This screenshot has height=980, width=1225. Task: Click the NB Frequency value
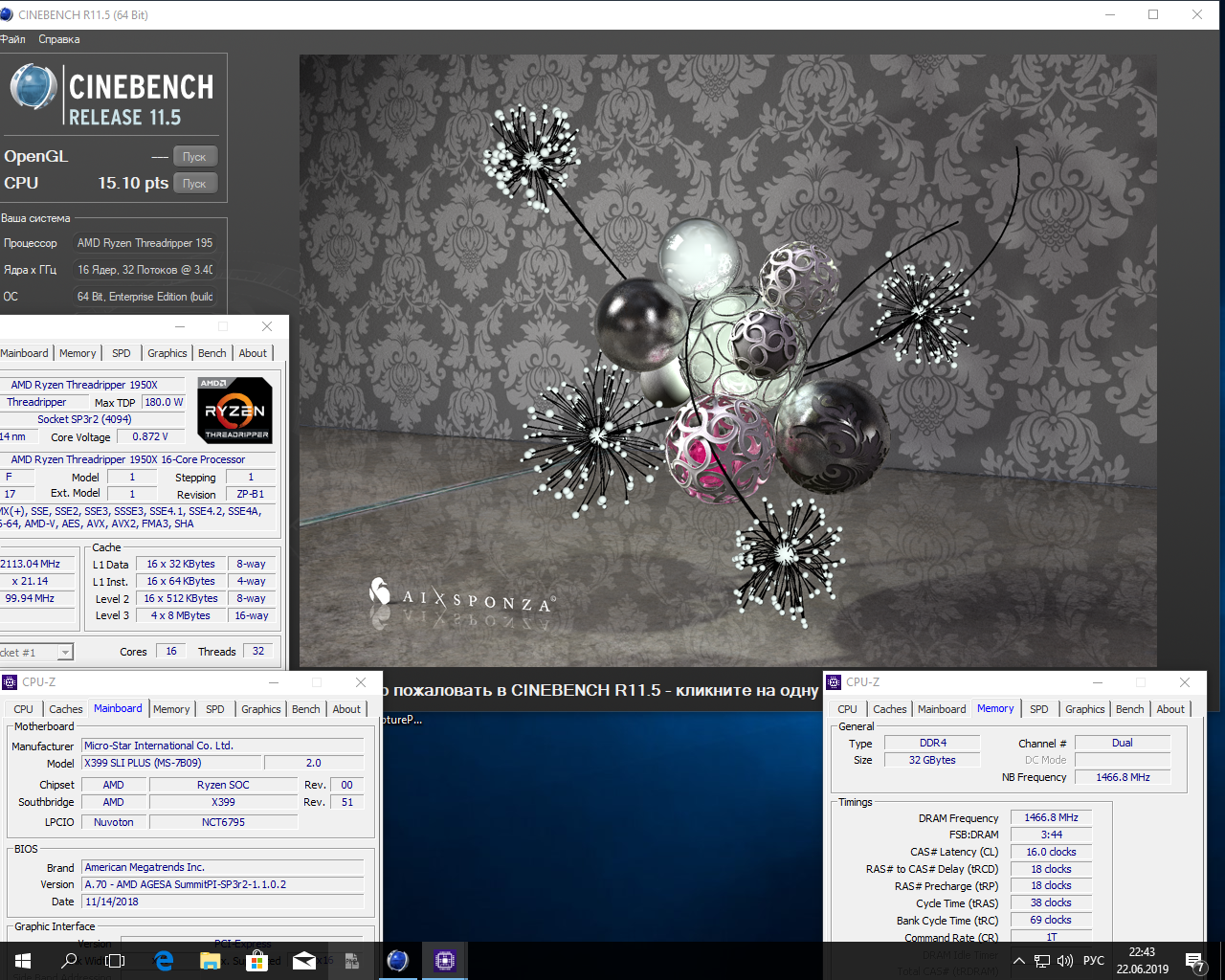coord(1123,777)
